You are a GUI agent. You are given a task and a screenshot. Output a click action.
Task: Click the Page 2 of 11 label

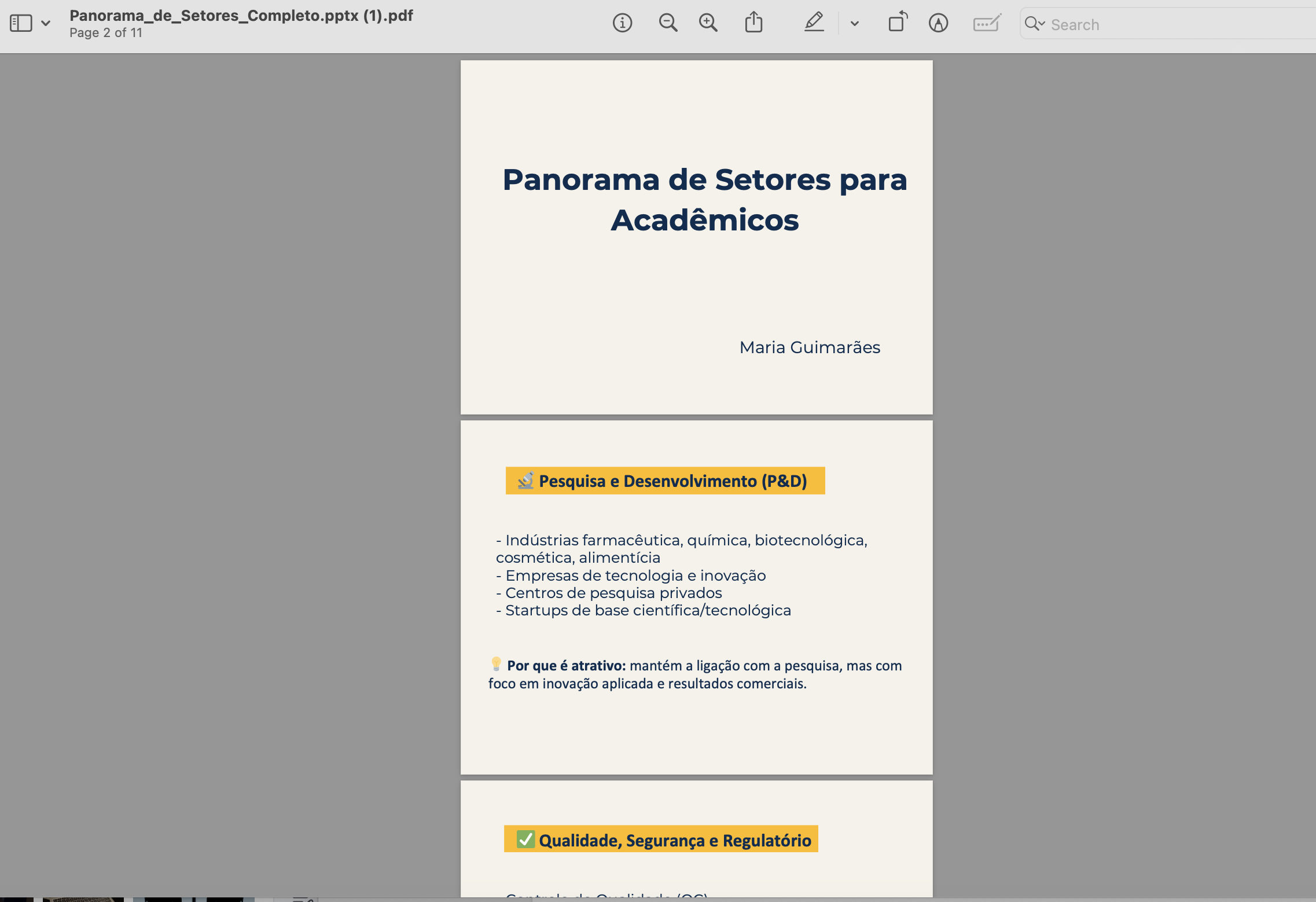click(106, 33)
